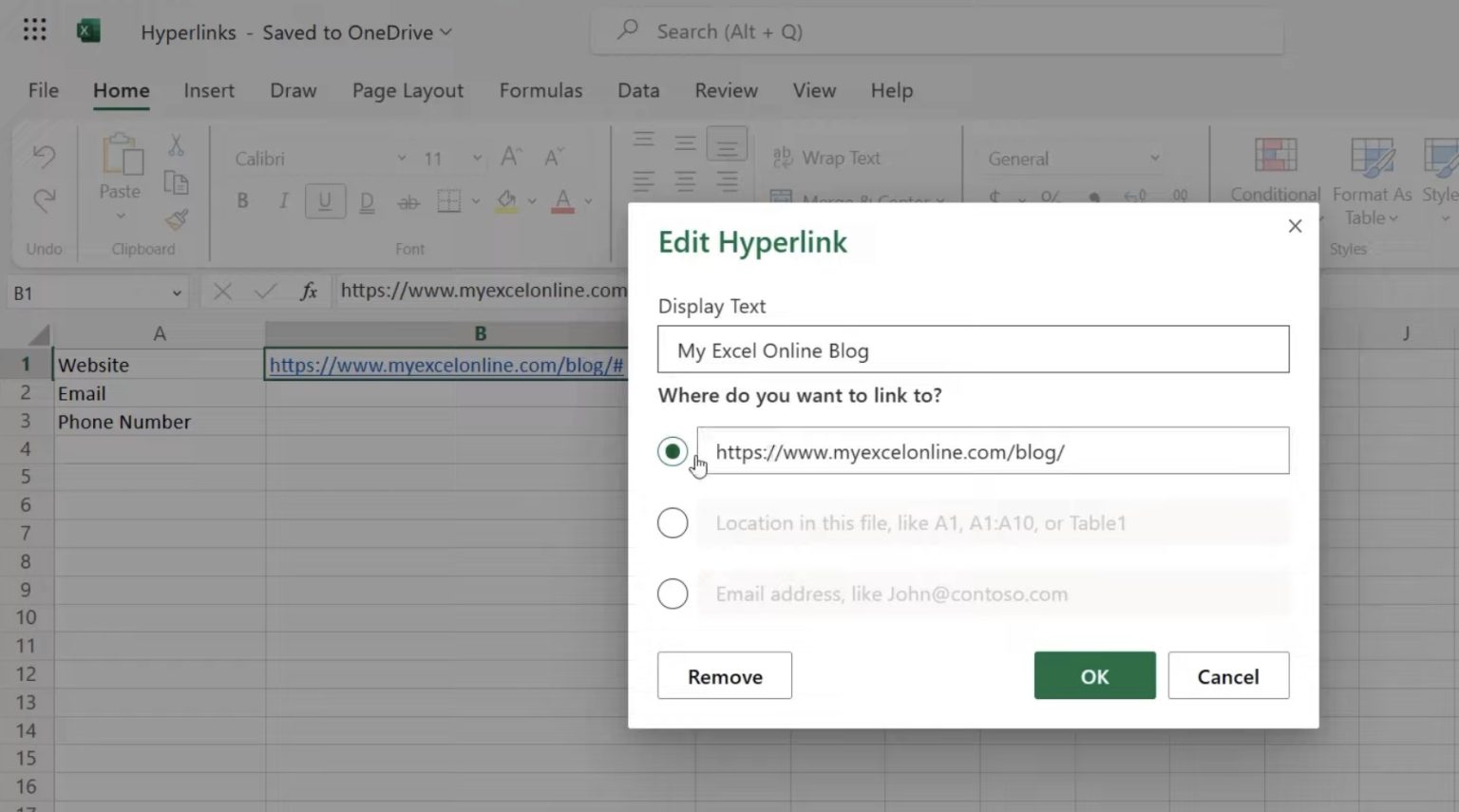The width and height of the screenshot is (1459, 812).
Task: Switch to the Formulas ribbon tab
Action: 540,90
